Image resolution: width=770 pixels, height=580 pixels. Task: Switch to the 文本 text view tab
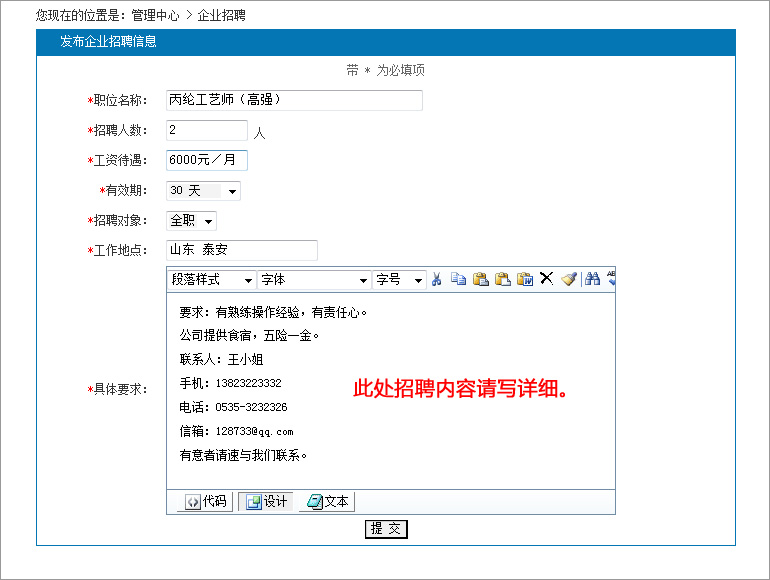[x=327, y=502]
